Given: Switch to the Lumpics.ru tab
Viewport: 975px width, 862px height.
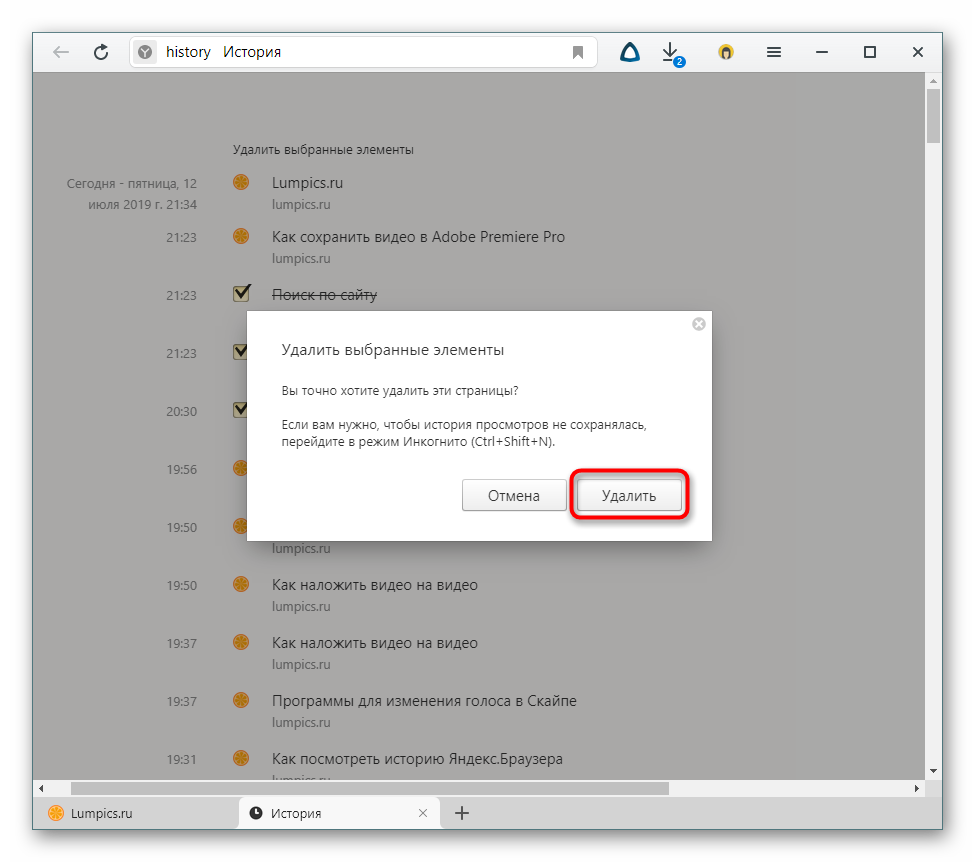Looking at the screenshot, I should pos(136,813).
